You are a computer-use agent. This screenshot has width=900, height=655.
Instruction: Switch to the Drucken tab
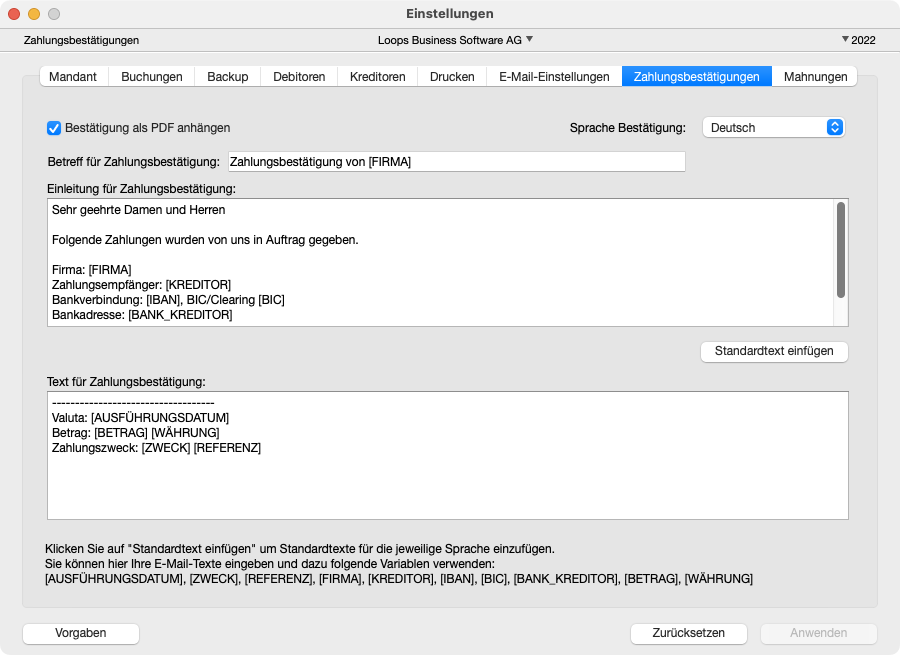pyautogui.click(x=452, y=77)
